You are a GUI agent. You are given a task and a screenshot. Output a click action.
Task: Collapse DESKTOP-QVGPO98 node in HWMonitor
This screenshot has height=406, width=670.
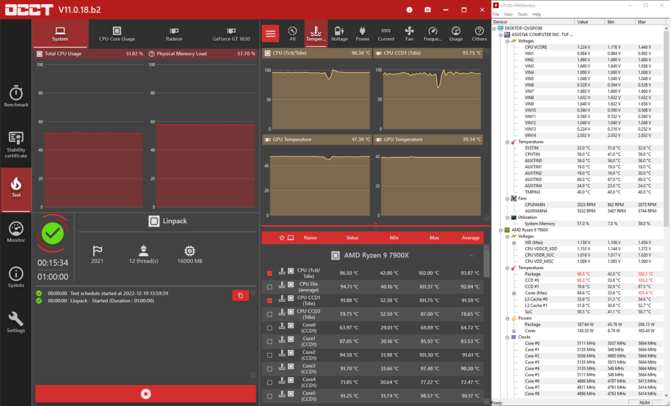coord(495,28)
